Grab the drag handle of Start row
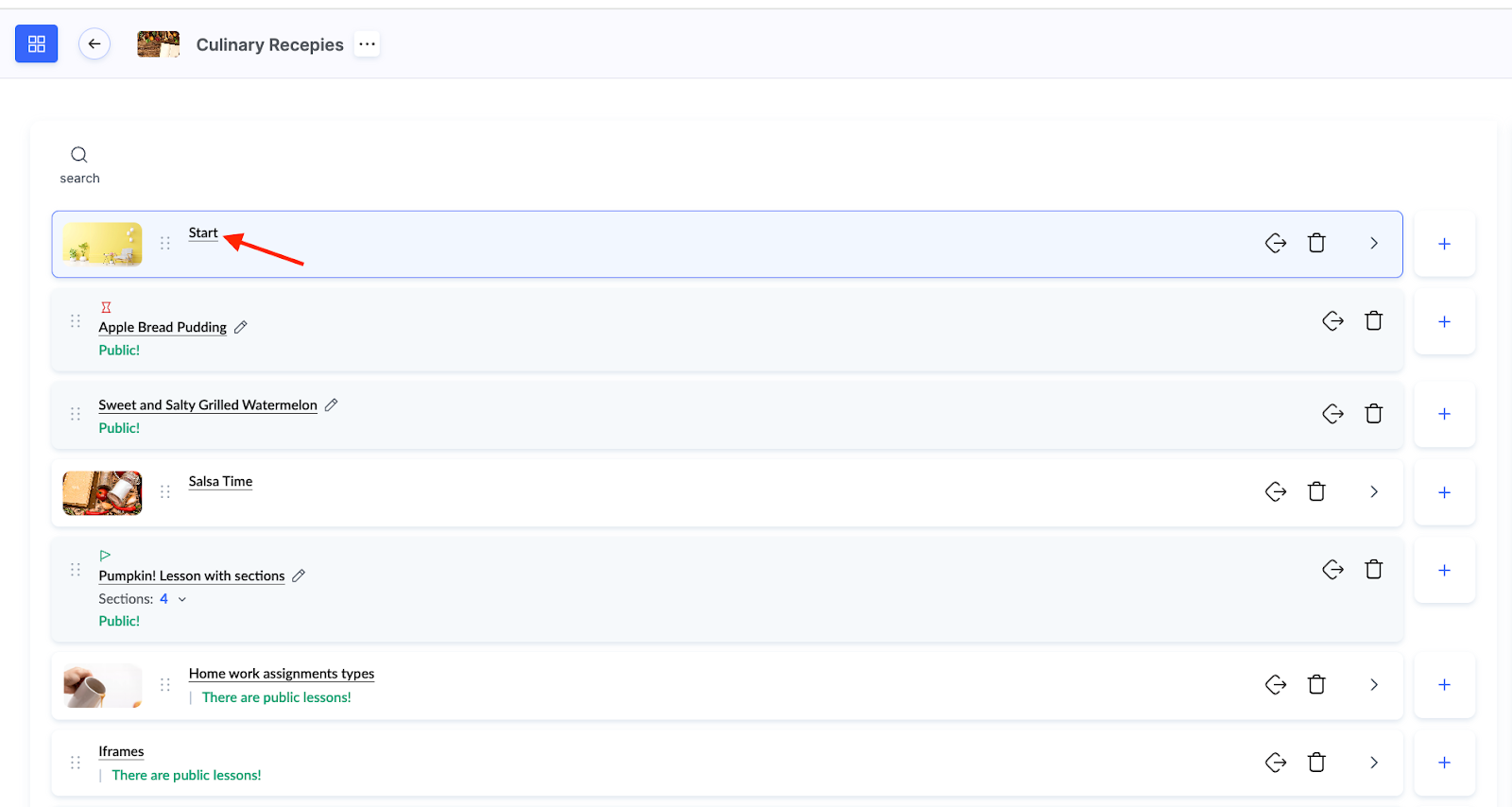 click(x=165, y=243)
